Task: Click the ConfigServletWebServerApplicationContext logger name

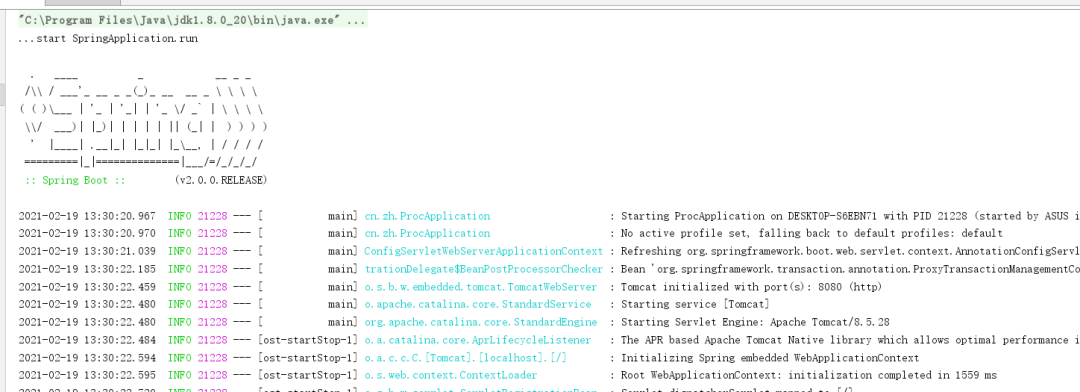Action: pos(484,251)
